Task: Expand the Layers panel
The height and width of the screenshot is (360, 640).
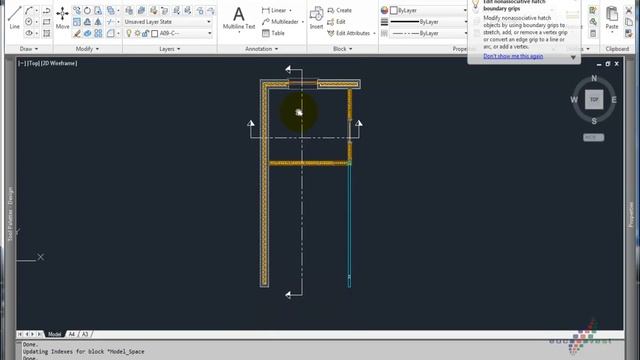Action: 169,49
